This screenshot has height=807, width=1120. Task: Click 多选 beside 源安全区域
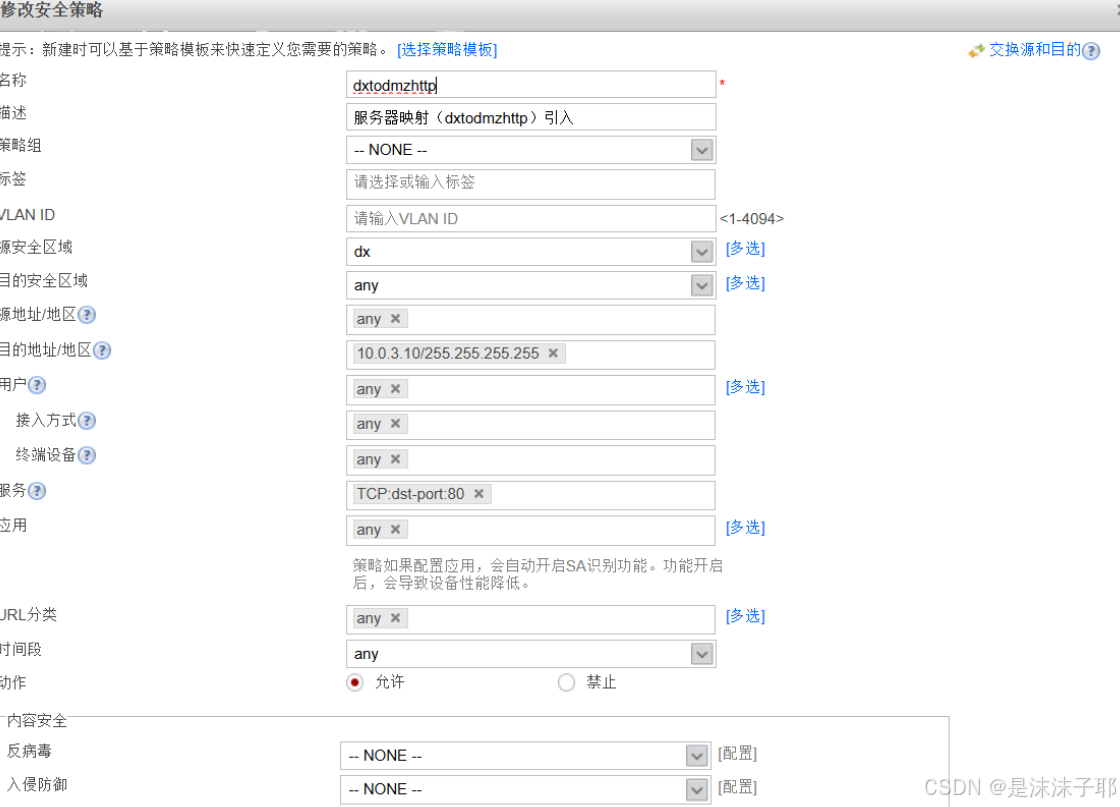[746, 249]
